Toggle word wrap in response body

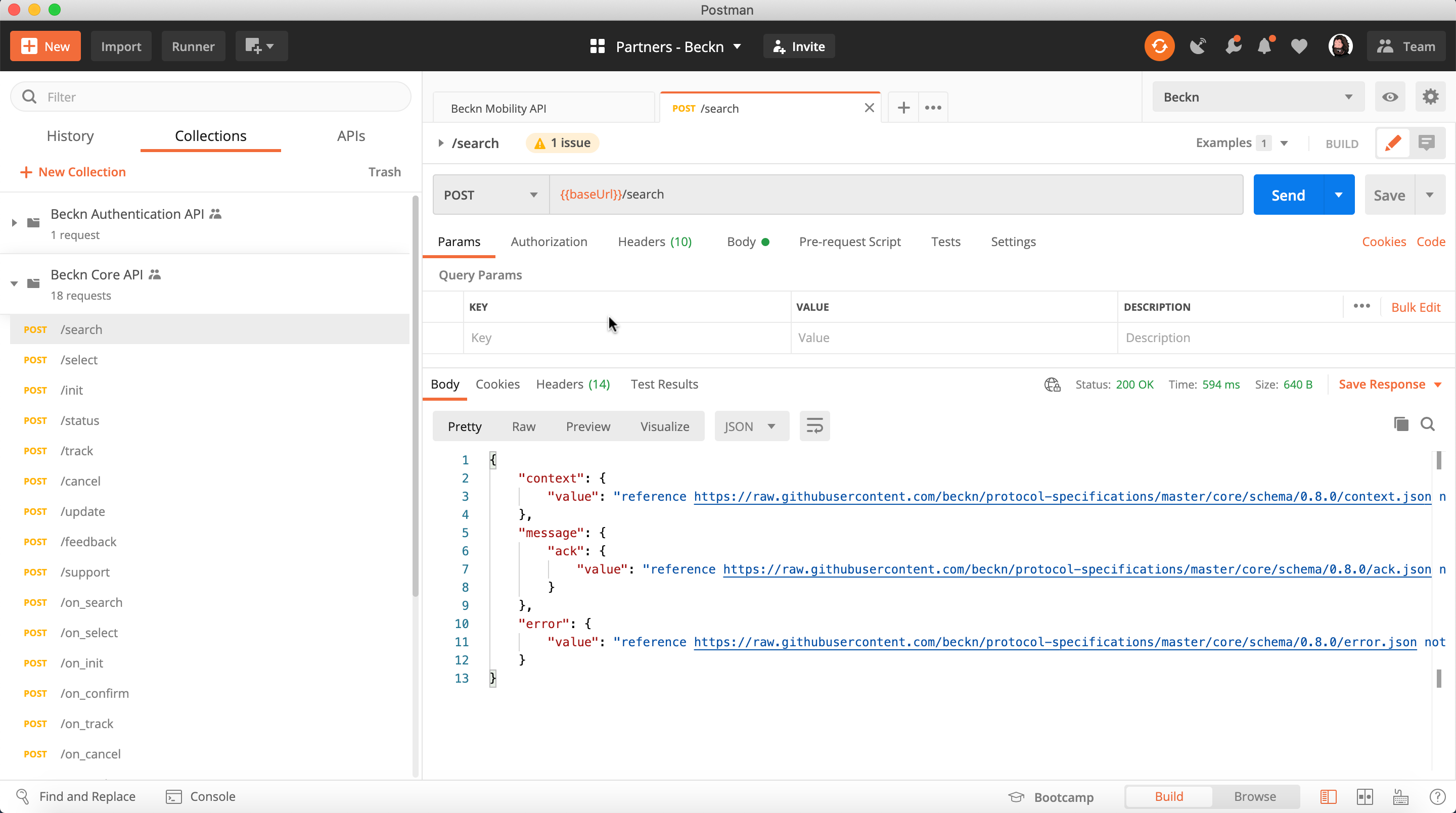[x=814, y=426]
